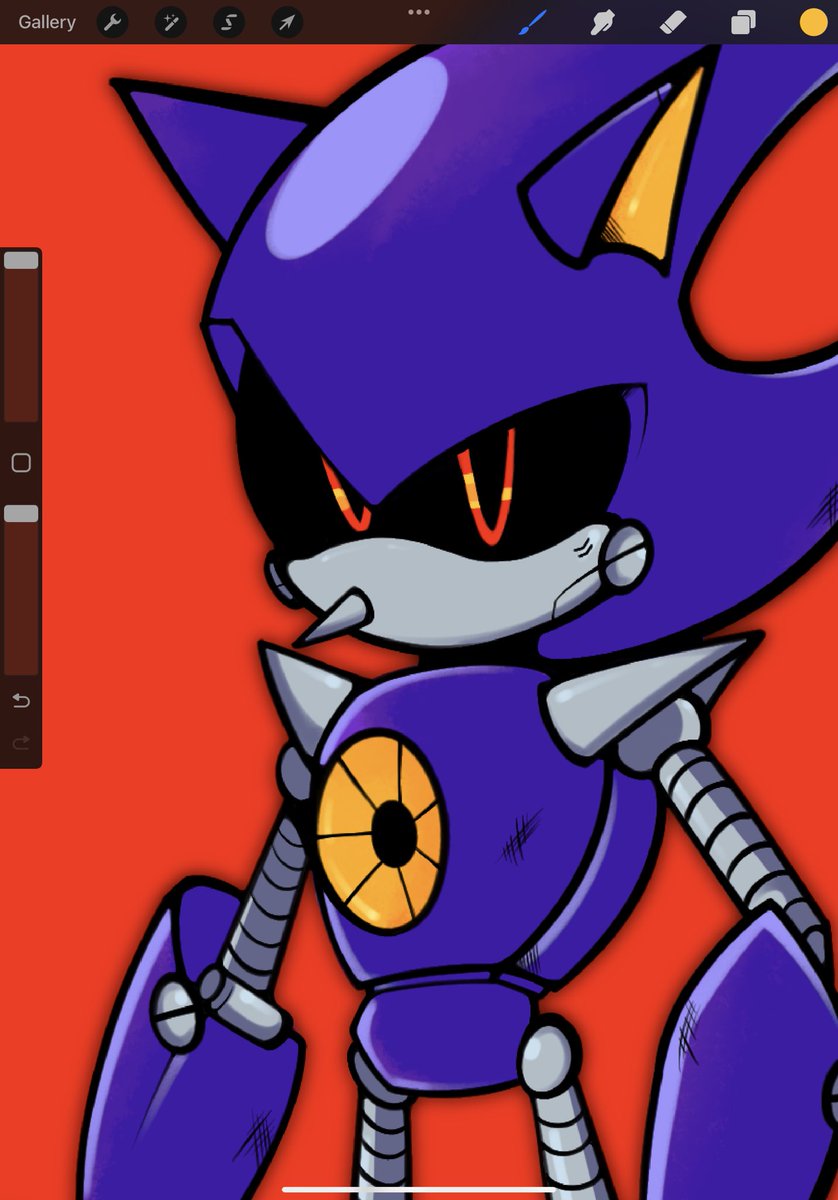This screenshot has width=838, height=1200.
Task: Click the brush opacity slider handle
Action: coord(21,513)
